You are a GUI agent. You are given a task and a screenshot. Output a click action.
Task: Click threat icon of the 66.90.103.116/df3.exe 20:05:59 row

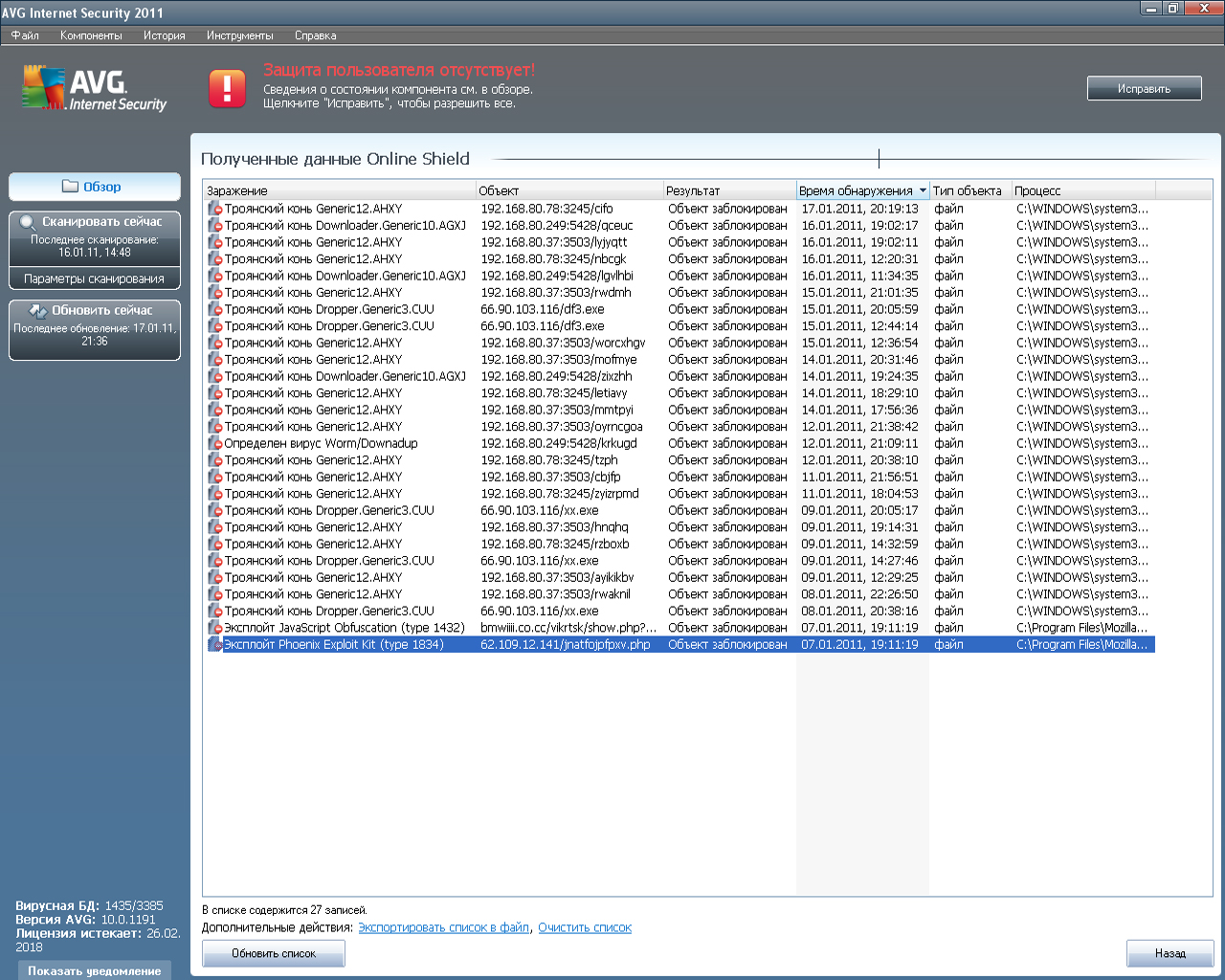click(x=215, y=309)
